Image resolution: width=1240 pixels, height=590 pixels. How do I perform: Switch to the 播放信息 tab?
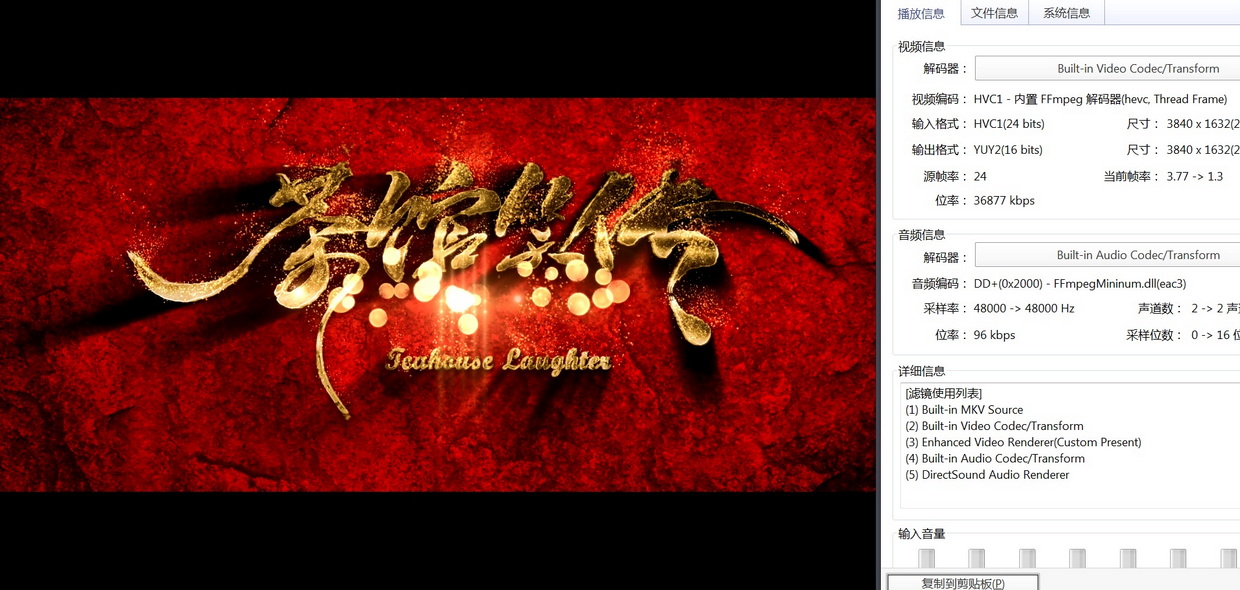click(x=920, y=13)
